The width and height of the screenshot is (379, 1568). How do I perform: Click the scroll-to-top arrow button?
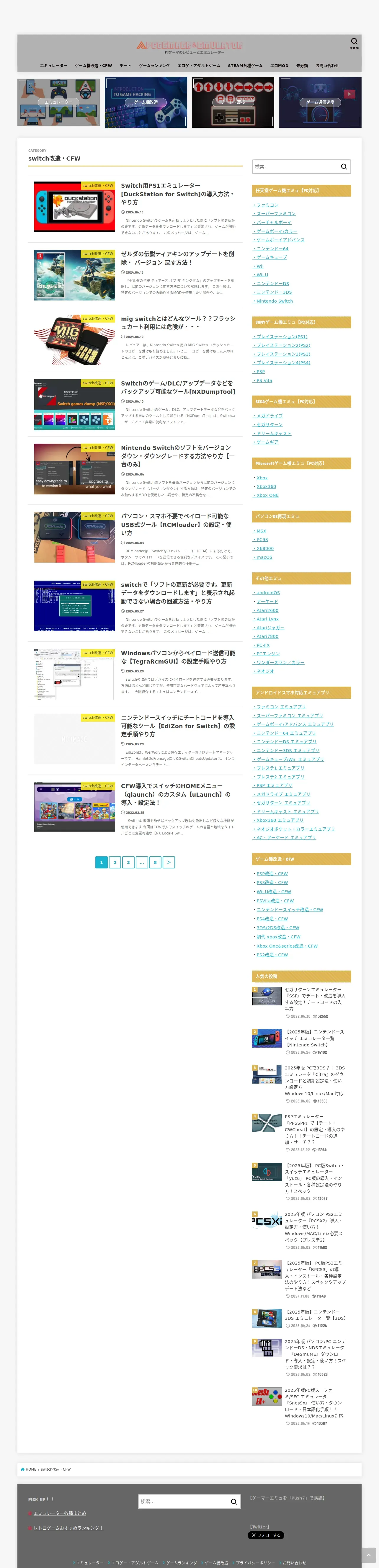coord(369,1556)
